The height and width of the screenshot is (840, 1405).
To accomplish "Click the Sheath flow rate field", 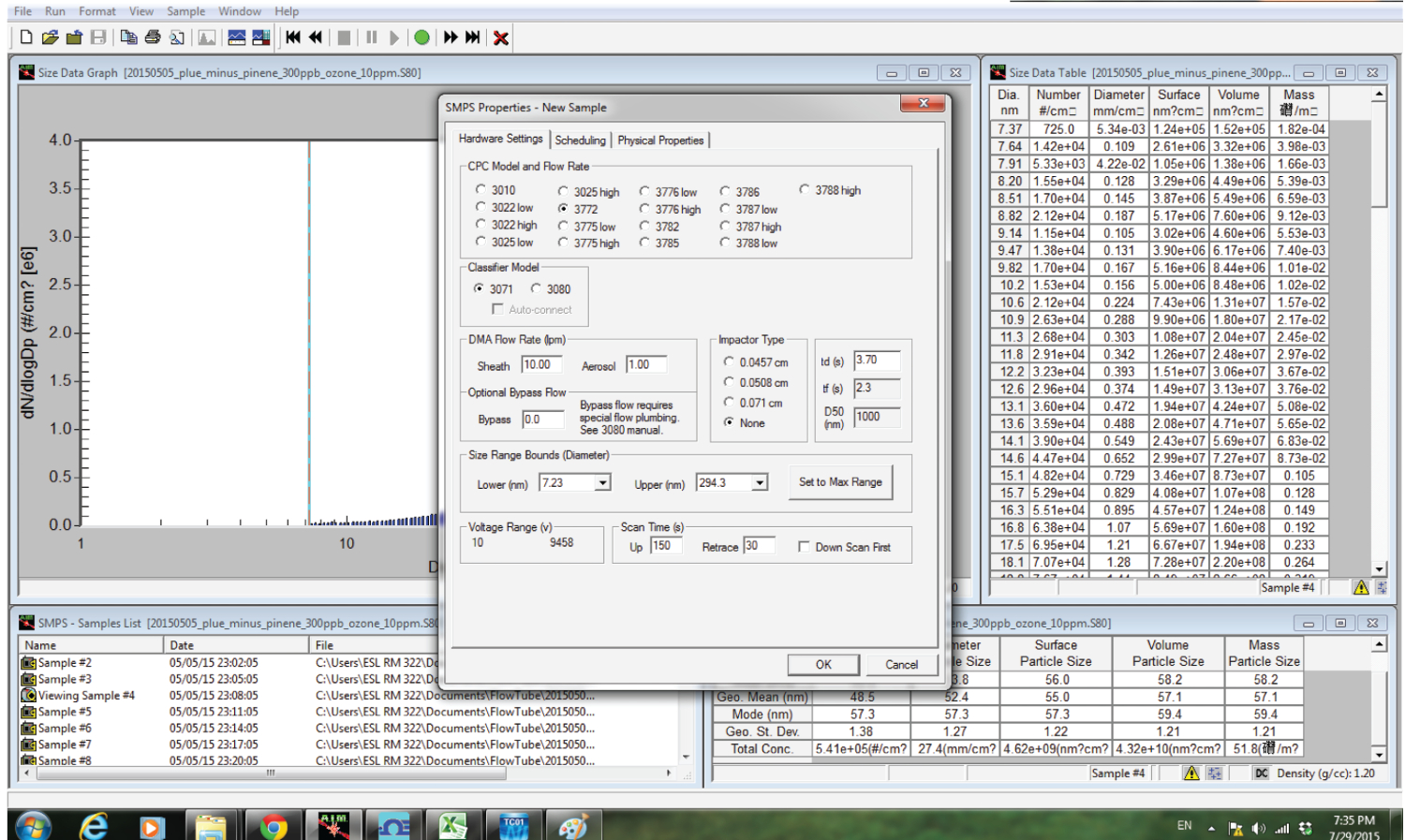I will tap(541, 365).
